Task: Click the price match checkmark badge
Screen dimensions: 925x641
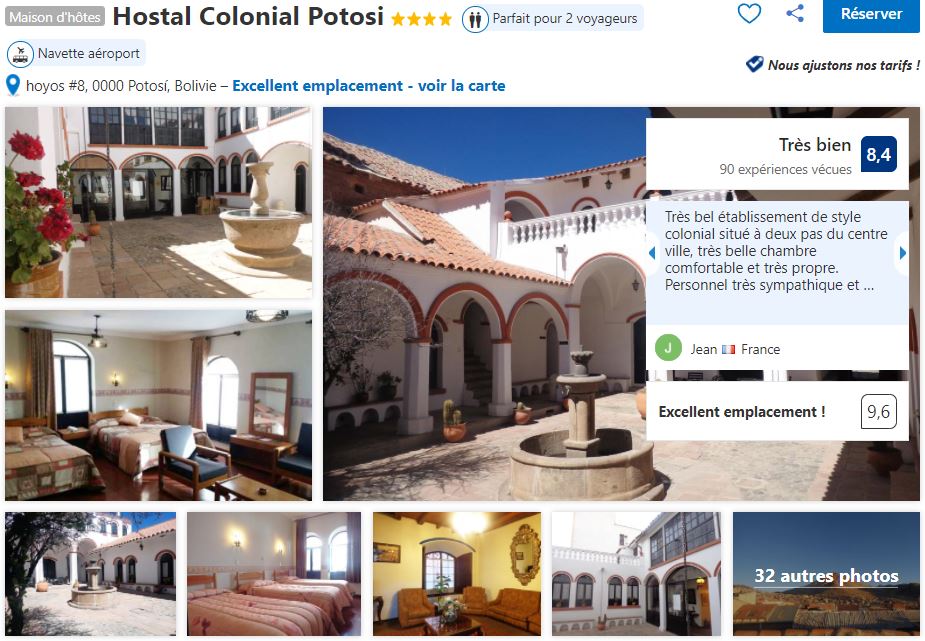Action: coord(754,64)
